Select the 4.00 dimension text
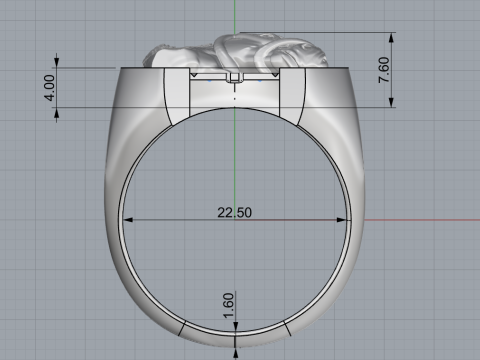This screenshot has width=480, height=360. click(x=49, y=88)
